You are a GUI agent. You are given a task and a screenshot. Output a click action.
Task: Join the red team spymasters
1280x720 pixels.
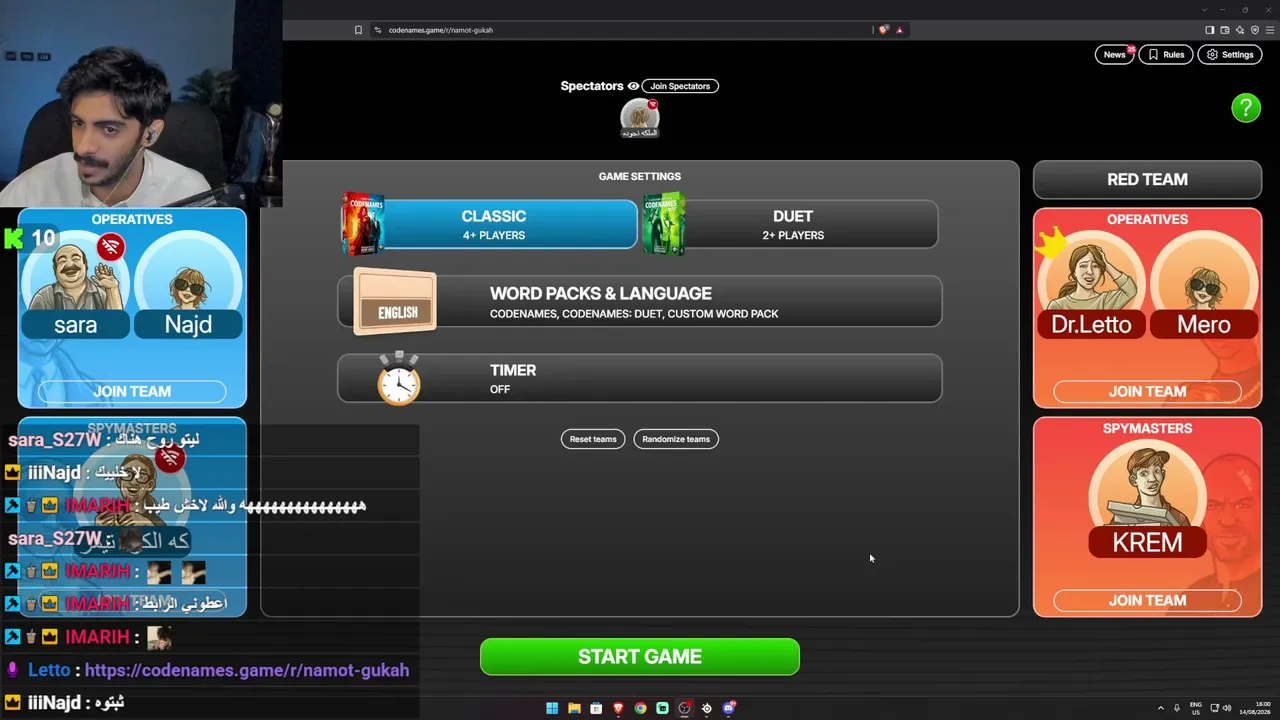point(1147,601)
